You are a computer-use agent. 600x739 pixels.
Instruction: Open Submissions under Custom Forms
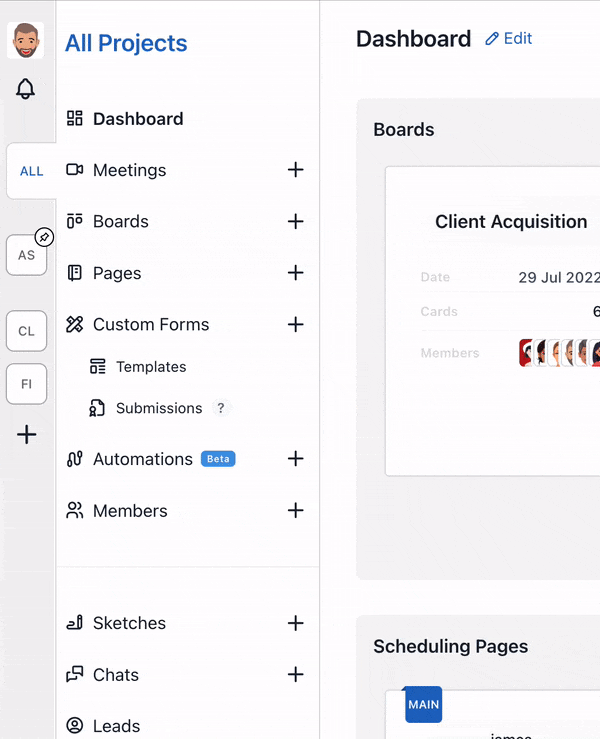pos(158,408)
